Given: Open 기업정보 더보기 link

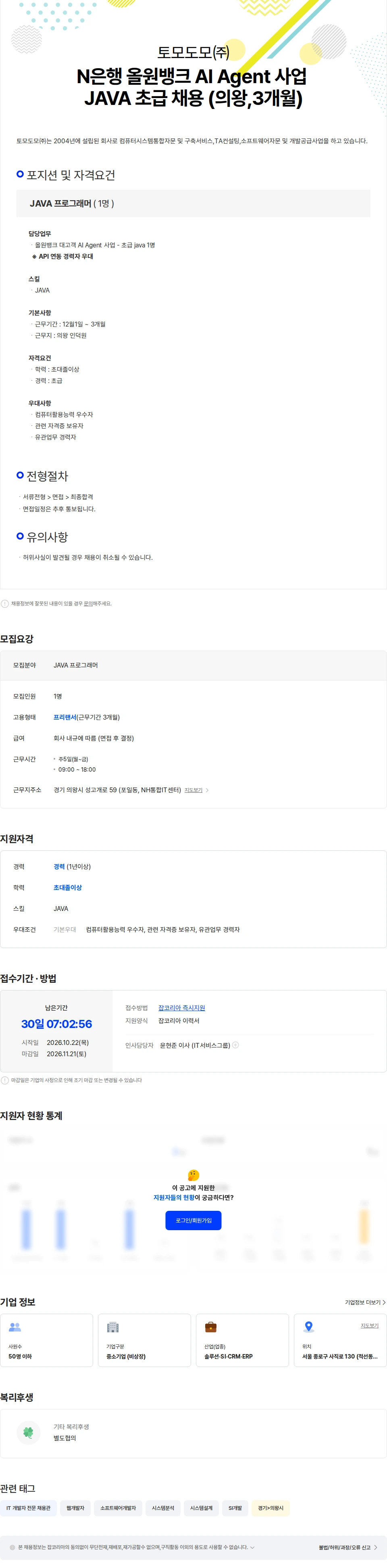Looking at the screenshot, I should (365, 1302).
